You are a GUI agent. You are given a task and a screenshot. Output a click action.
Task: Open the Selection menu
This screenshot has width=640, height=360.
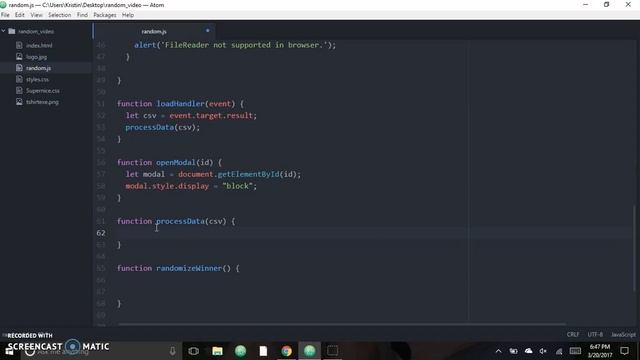60,15
